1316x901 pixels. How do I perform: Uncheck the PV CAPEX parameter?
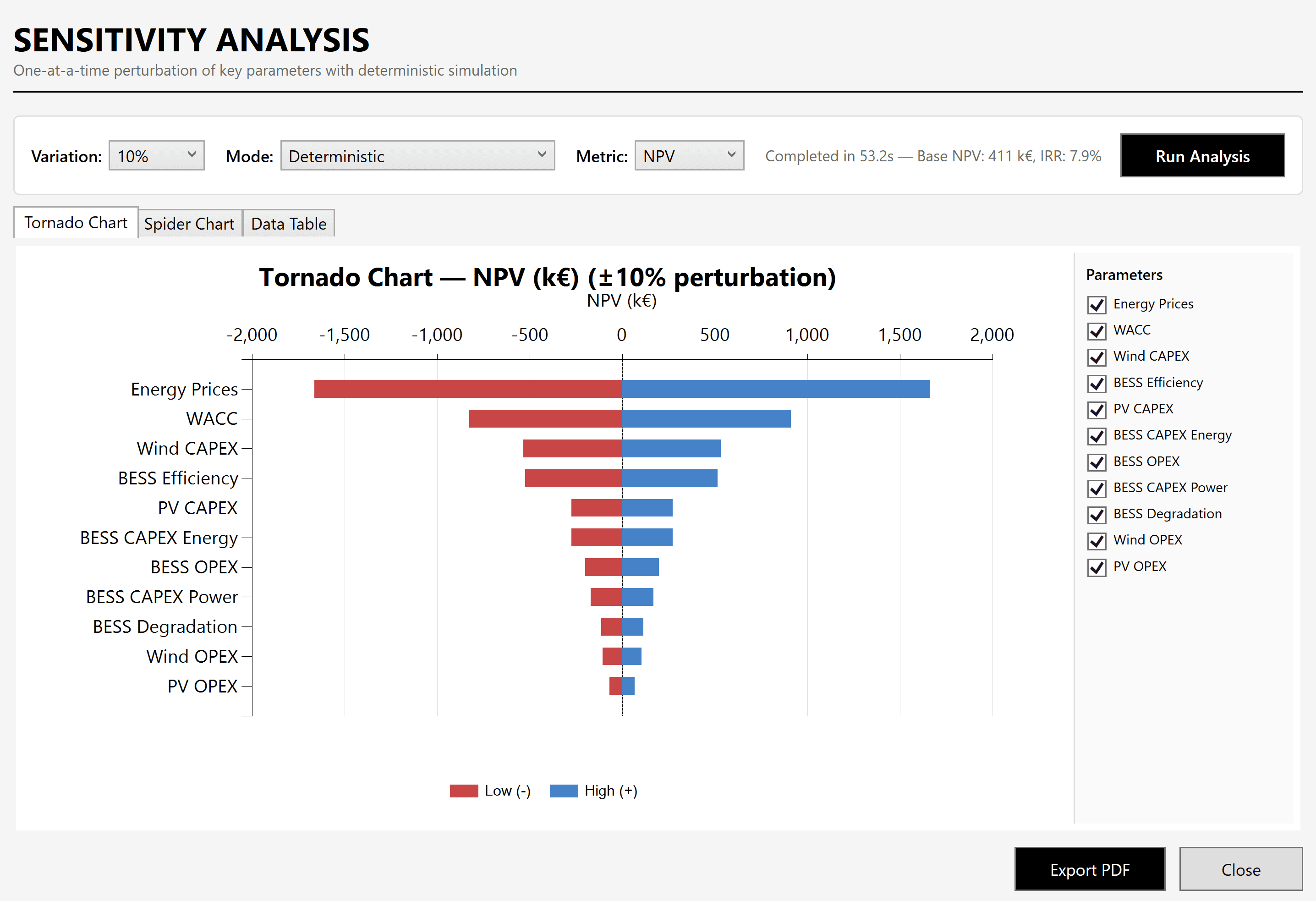[x=1097, y=409]
